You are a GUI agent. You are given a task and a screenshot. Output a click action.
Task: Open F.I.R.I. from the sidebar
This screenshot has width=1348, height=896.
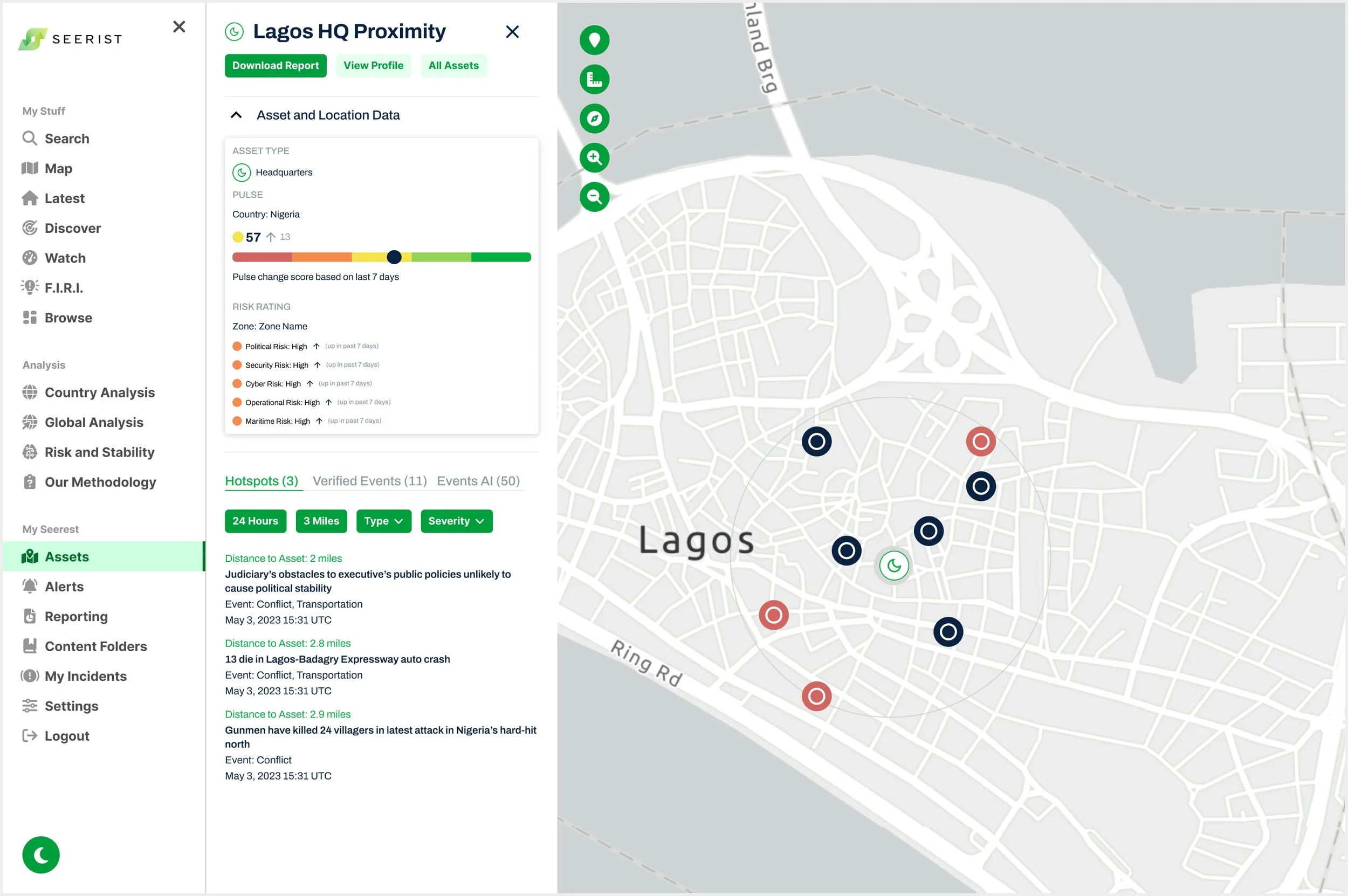(x=64, y=288)
